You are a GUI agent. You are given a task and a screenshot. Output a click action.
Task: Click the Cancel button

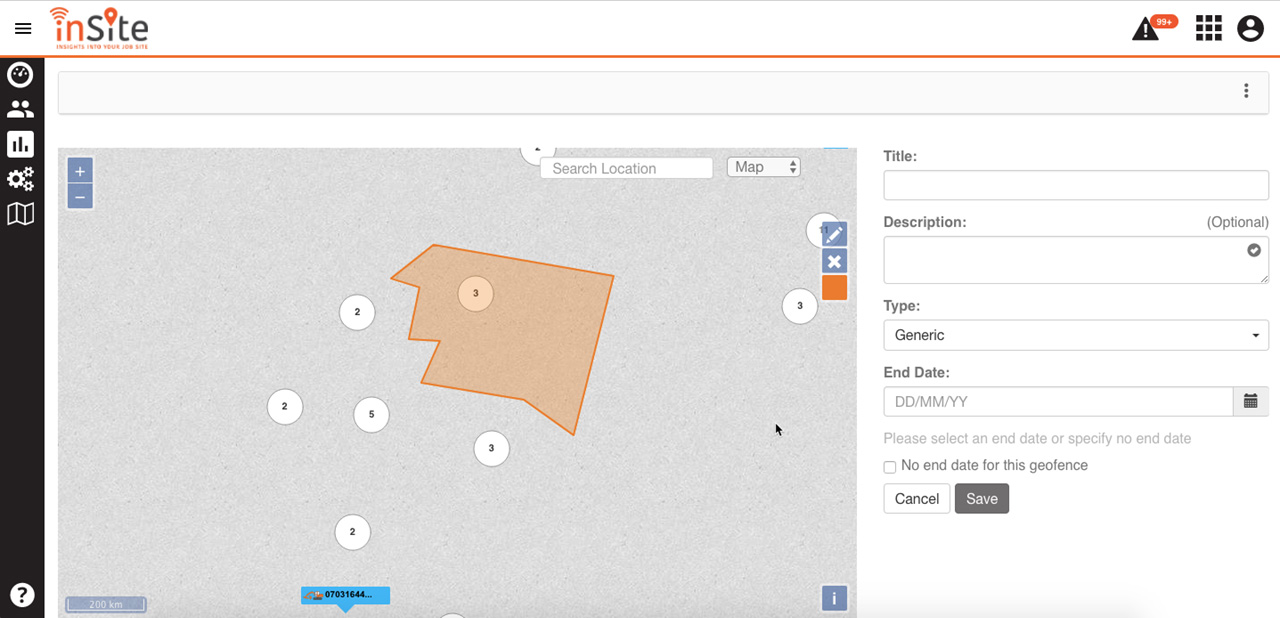[916, 499]
